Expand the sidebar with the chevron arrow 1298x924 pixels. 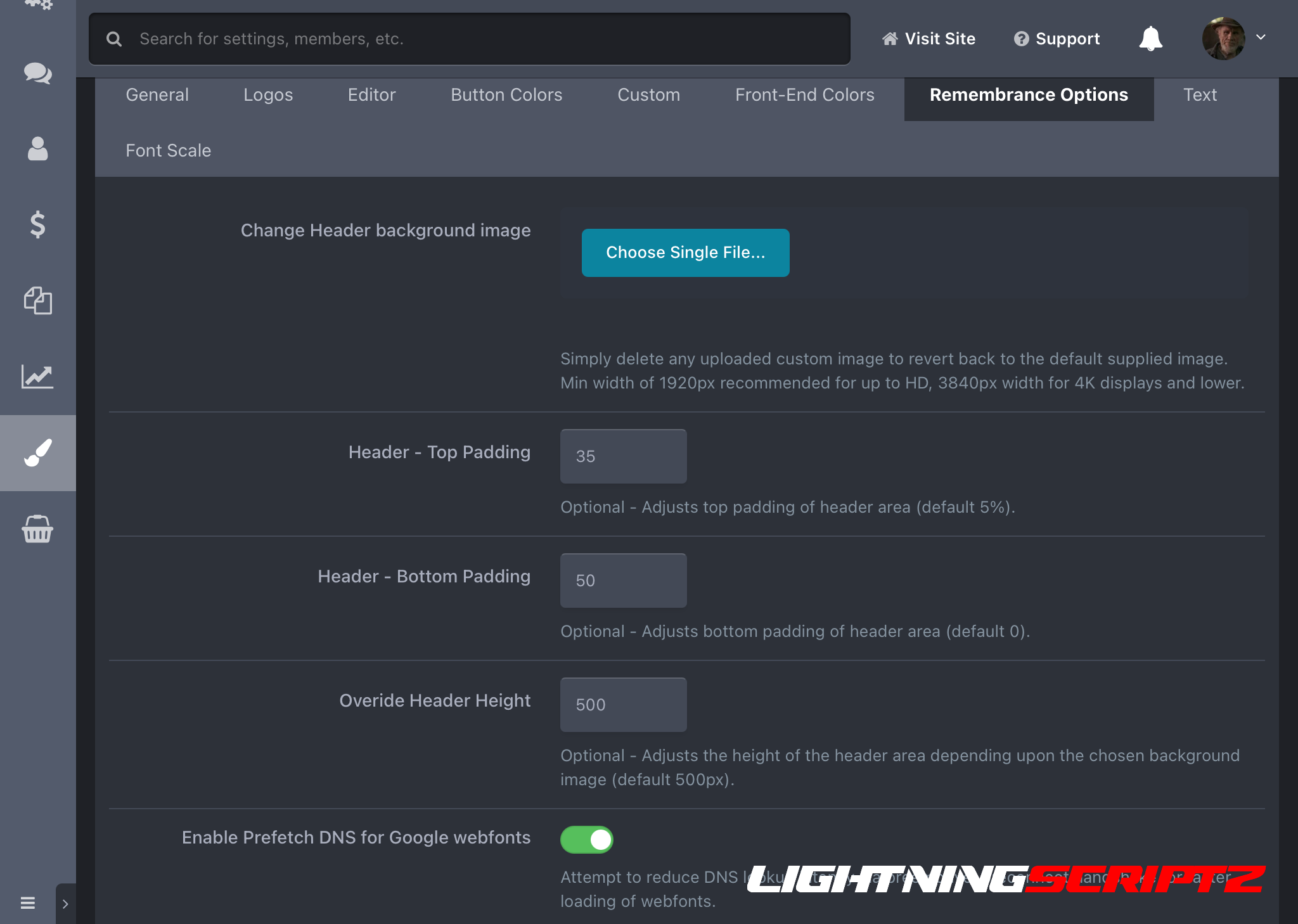(x=65, y=904)
